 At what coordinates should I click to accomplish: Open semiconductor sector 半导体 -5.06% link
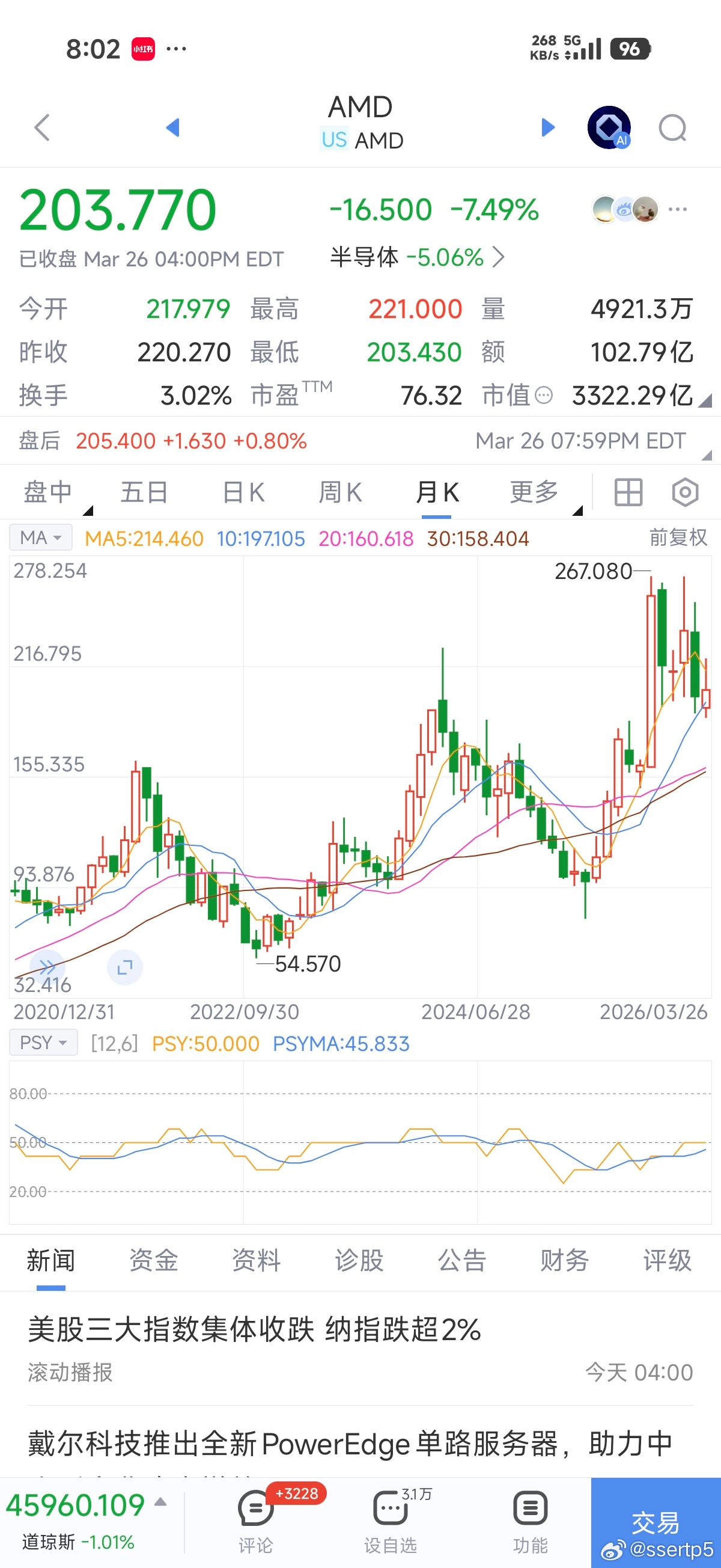[x=418, y=257]
